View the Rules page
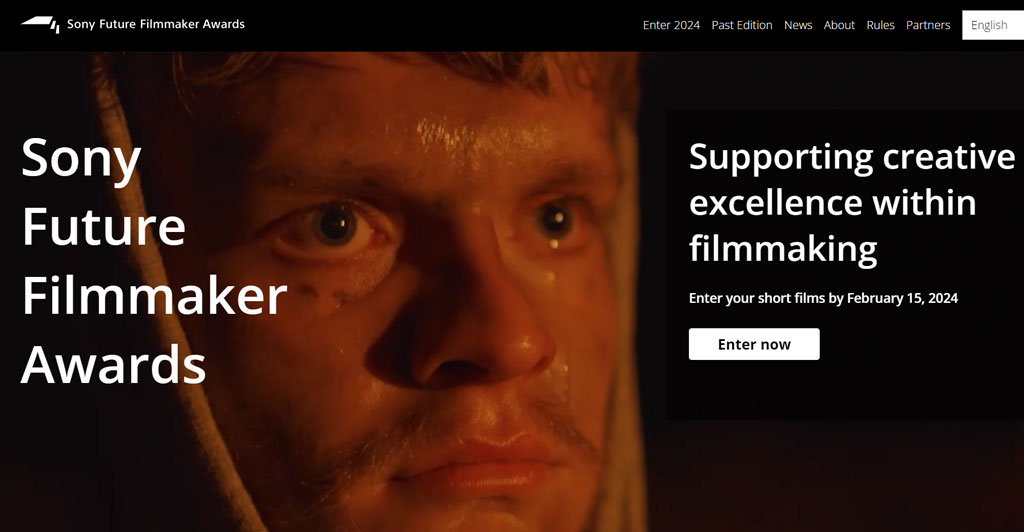Screen dimensions: 1024x532 880,25
